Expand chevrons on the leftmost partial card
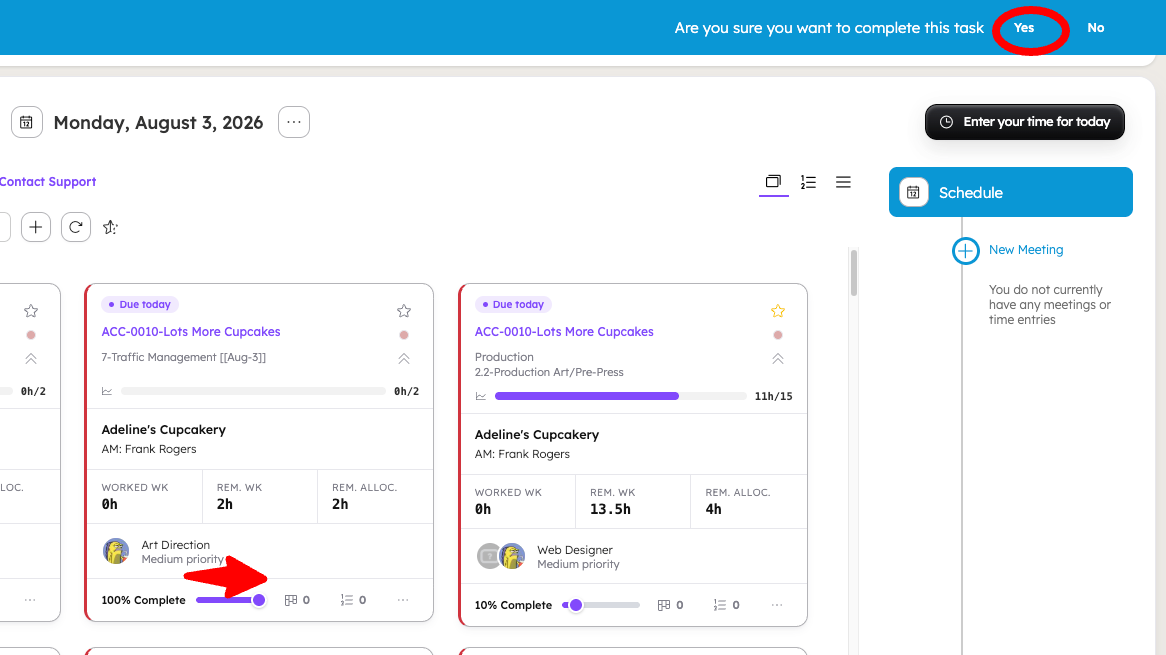Viewport: 1166px width, 655px height. (30, 358)
